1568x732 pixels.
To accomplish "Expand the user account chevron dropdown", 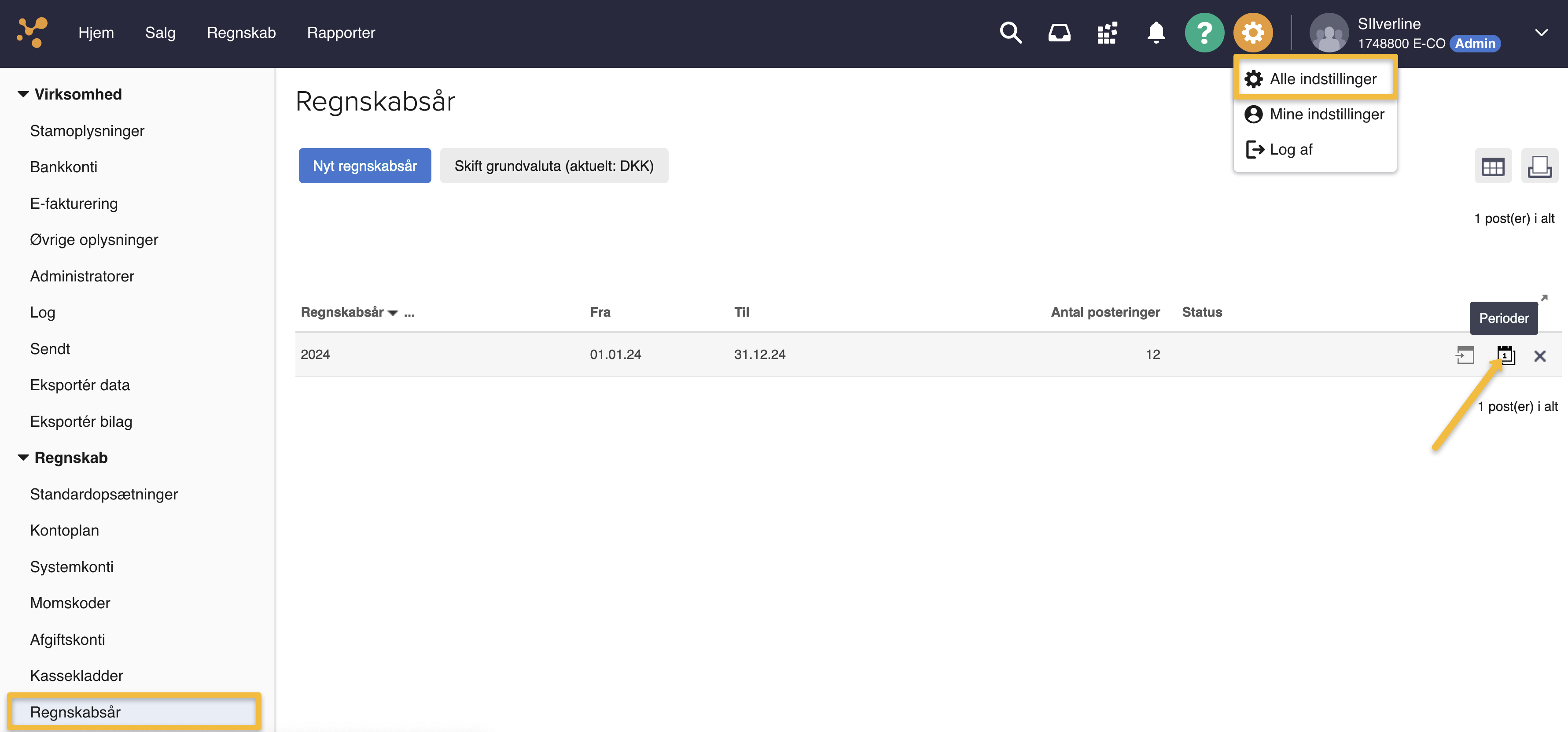I will point(1541,33).
